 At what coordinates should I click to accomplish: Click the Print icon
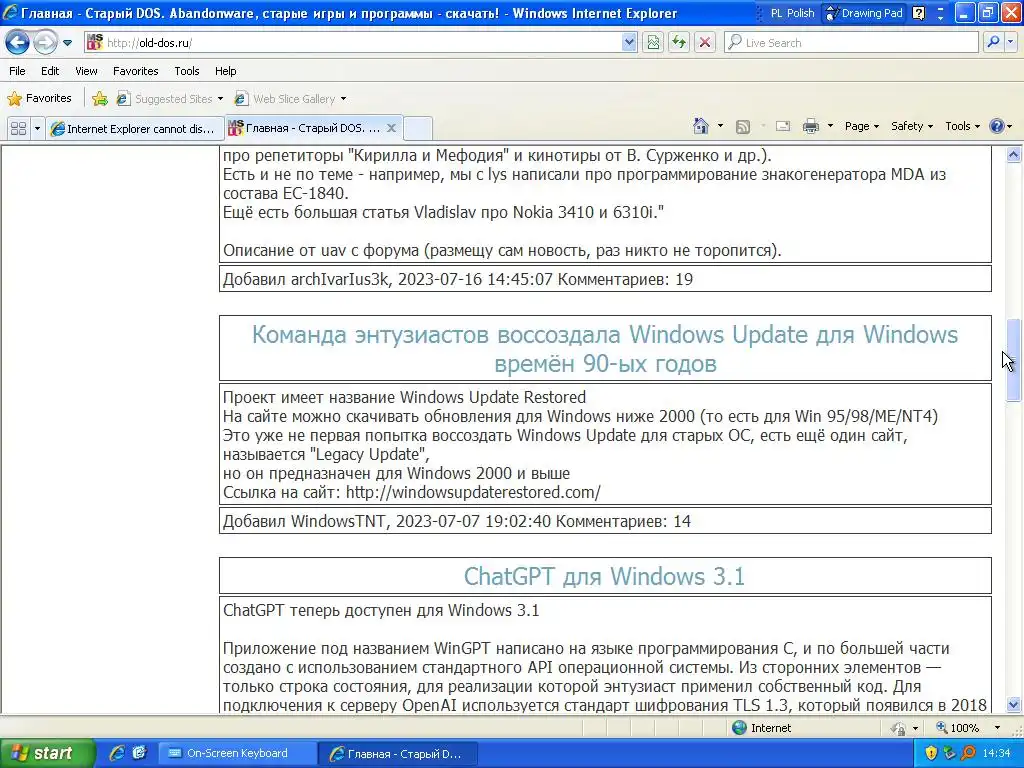tap(810, 127)
